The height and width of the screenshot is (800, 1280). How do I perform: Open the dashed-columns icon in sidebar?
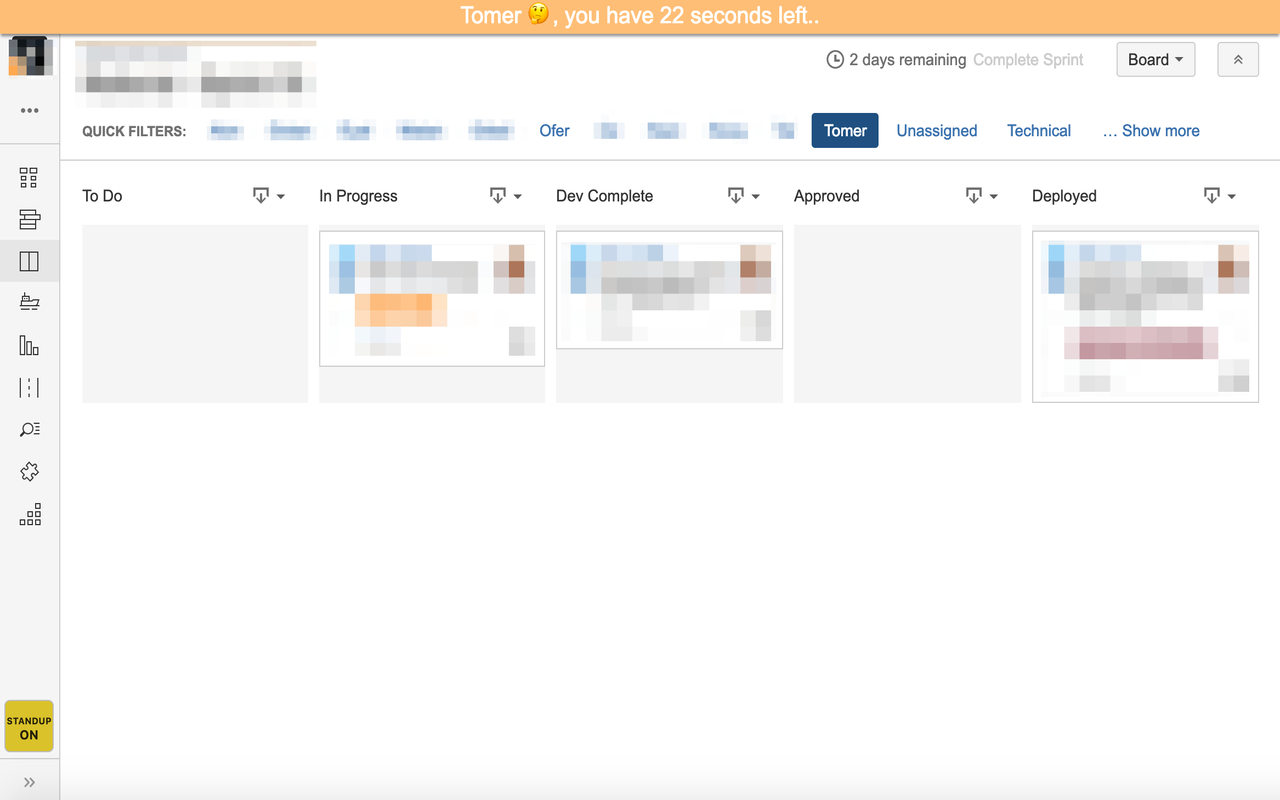(29, 388)
